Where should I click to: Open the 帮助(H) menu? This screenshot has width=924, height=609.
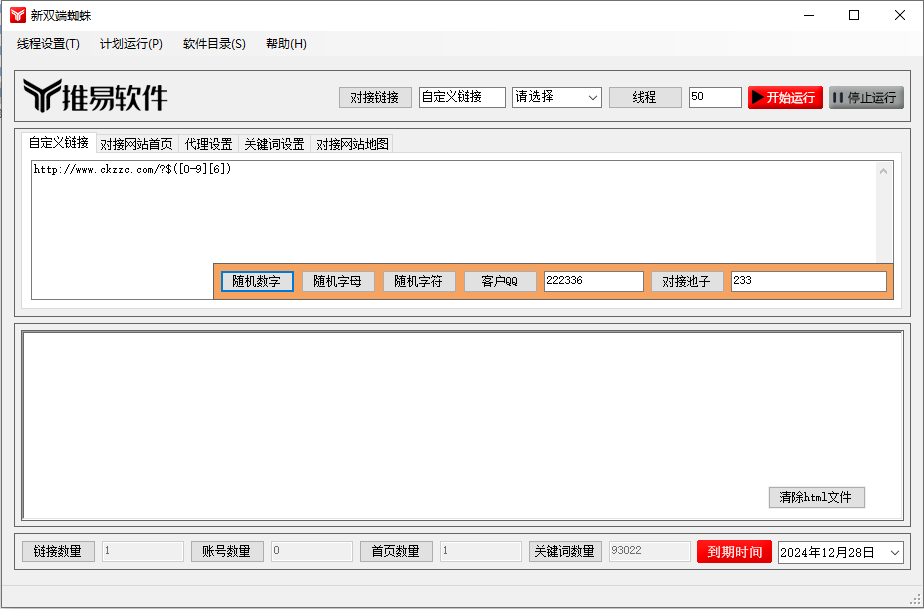point(286,44)
